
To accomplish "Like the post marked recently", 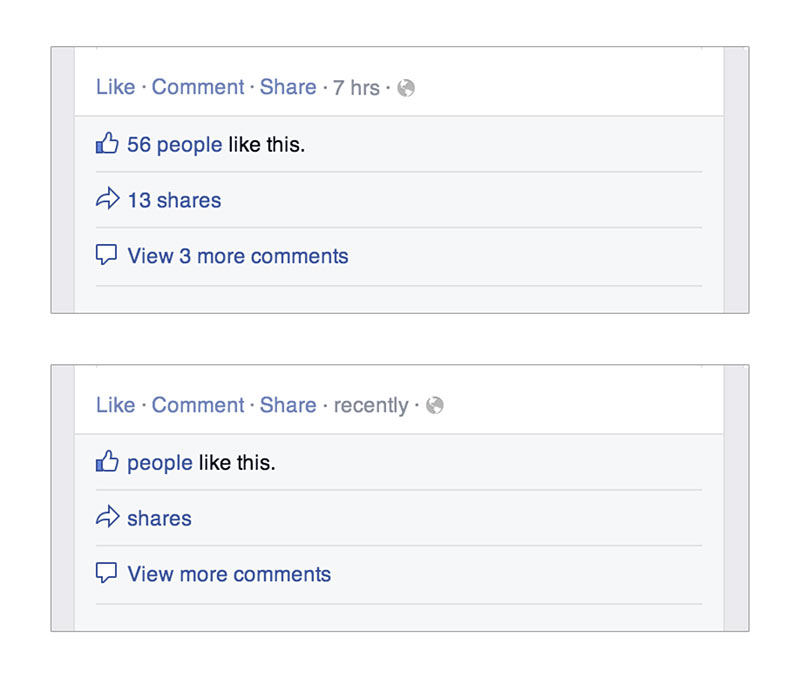I will point(116,405).
